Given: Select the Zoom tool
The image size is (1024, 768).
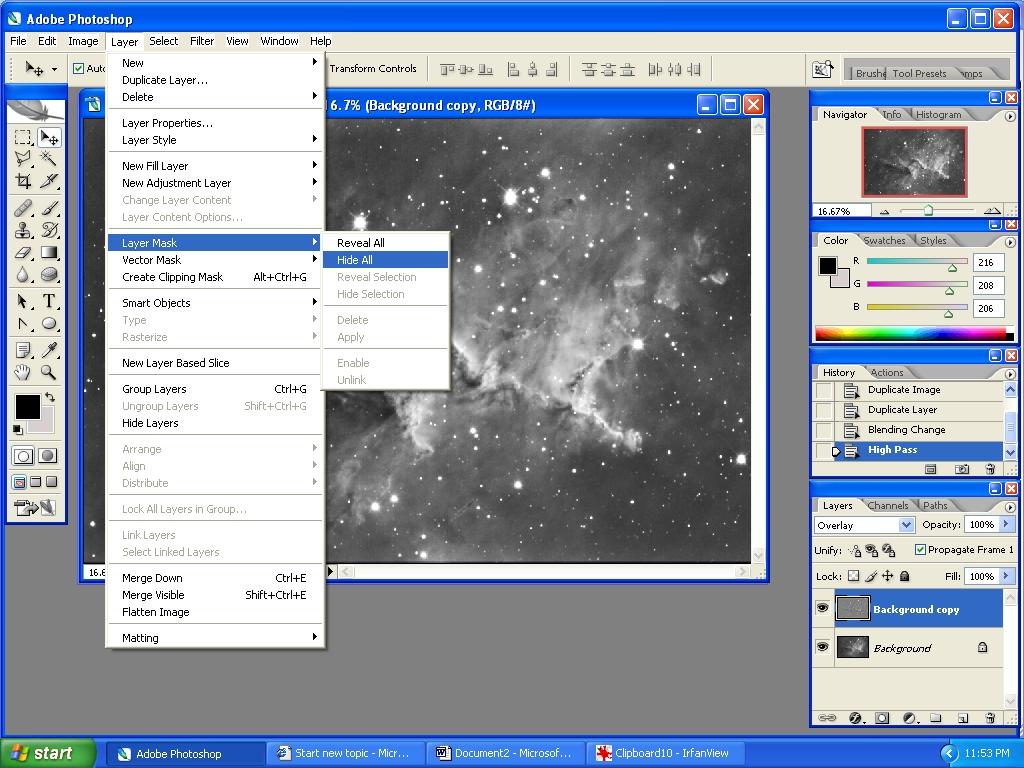Looking at the screenshot, I should 49,372.
